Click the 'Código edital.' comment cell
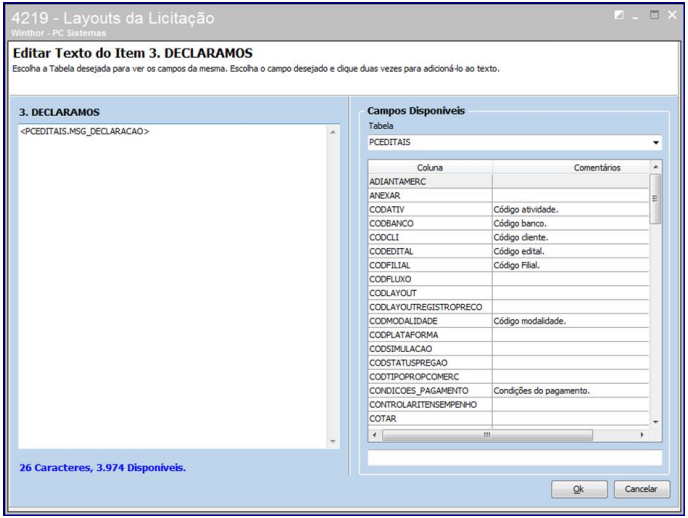This screenshot has width=688, height=518. click(x=570, y=251)
